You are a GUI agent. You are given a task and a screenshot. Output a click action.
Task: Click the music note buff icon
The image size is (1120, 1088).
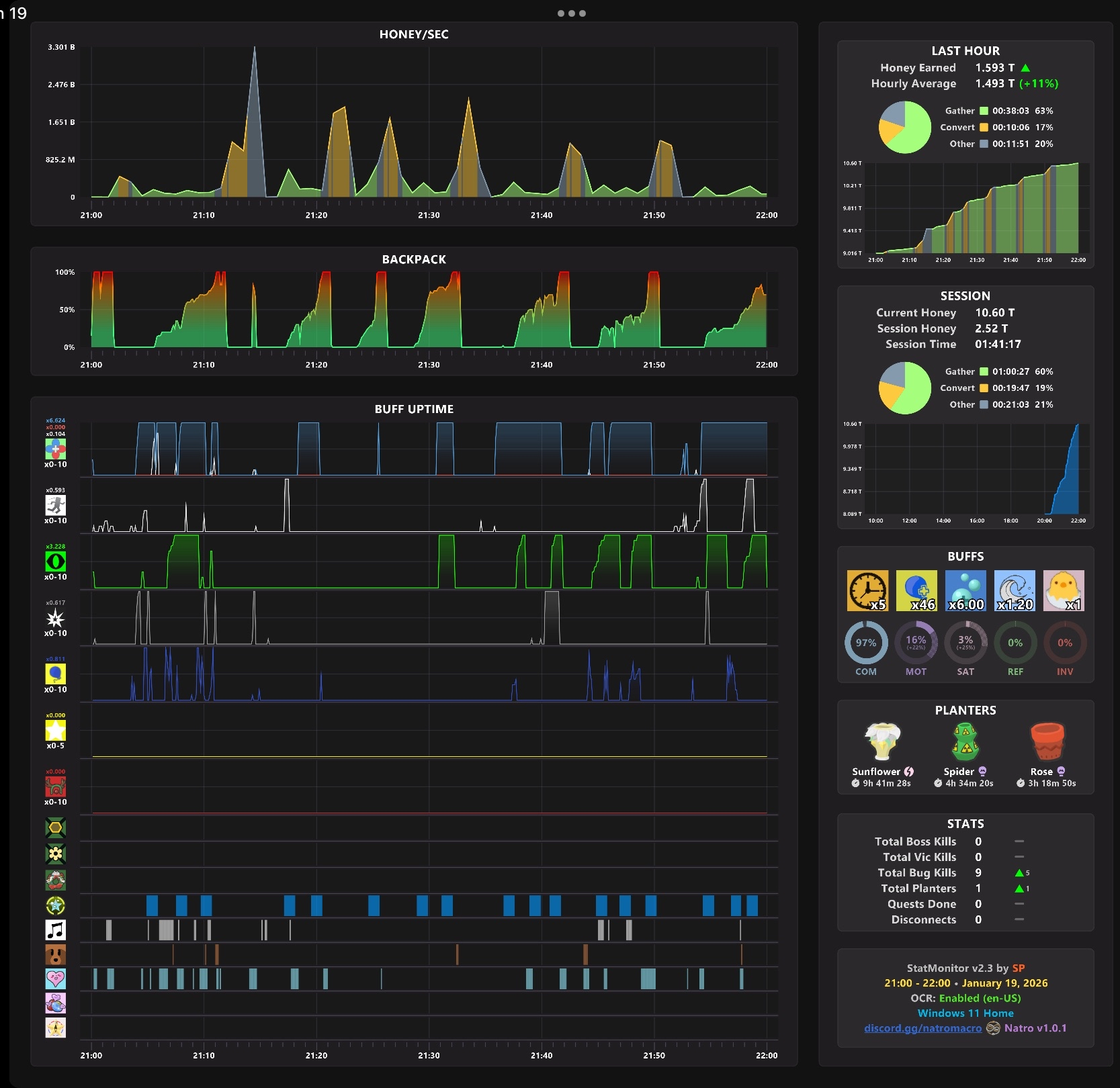(56, 930)
